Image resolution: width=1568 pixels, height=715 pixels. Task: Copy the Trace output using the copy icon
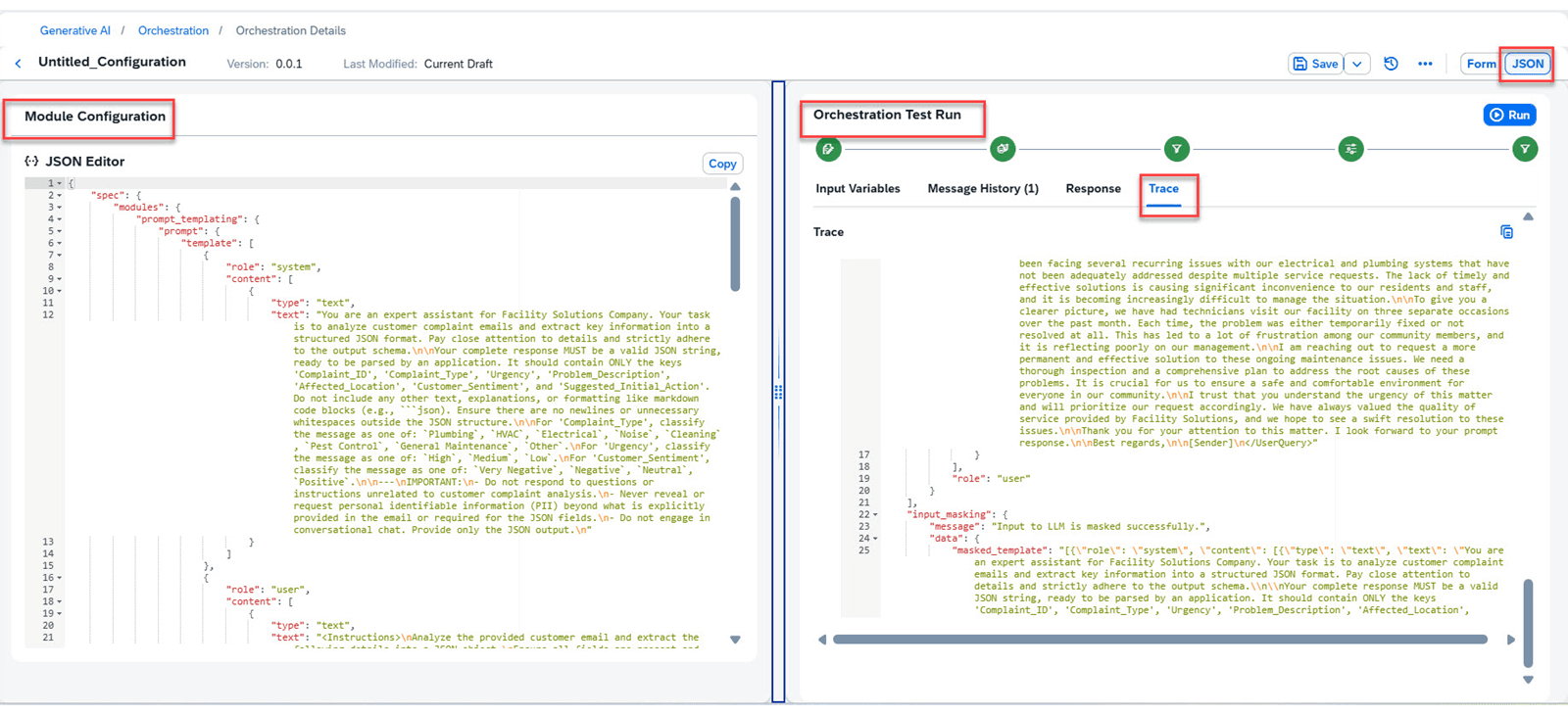(x=1506, y=232)
